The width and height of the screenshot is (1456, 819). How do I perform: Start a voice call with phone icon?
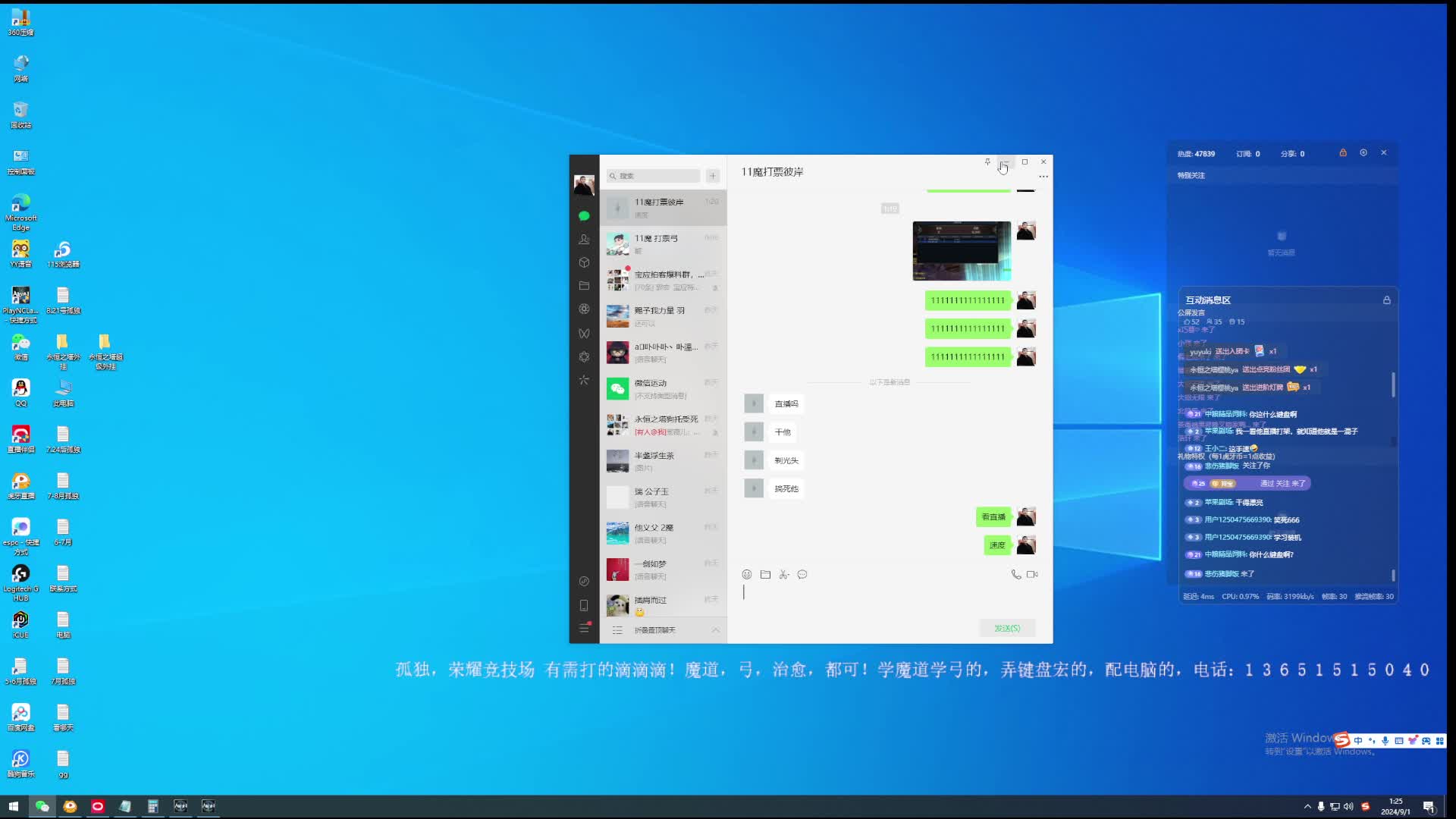tap(1015, 575)
